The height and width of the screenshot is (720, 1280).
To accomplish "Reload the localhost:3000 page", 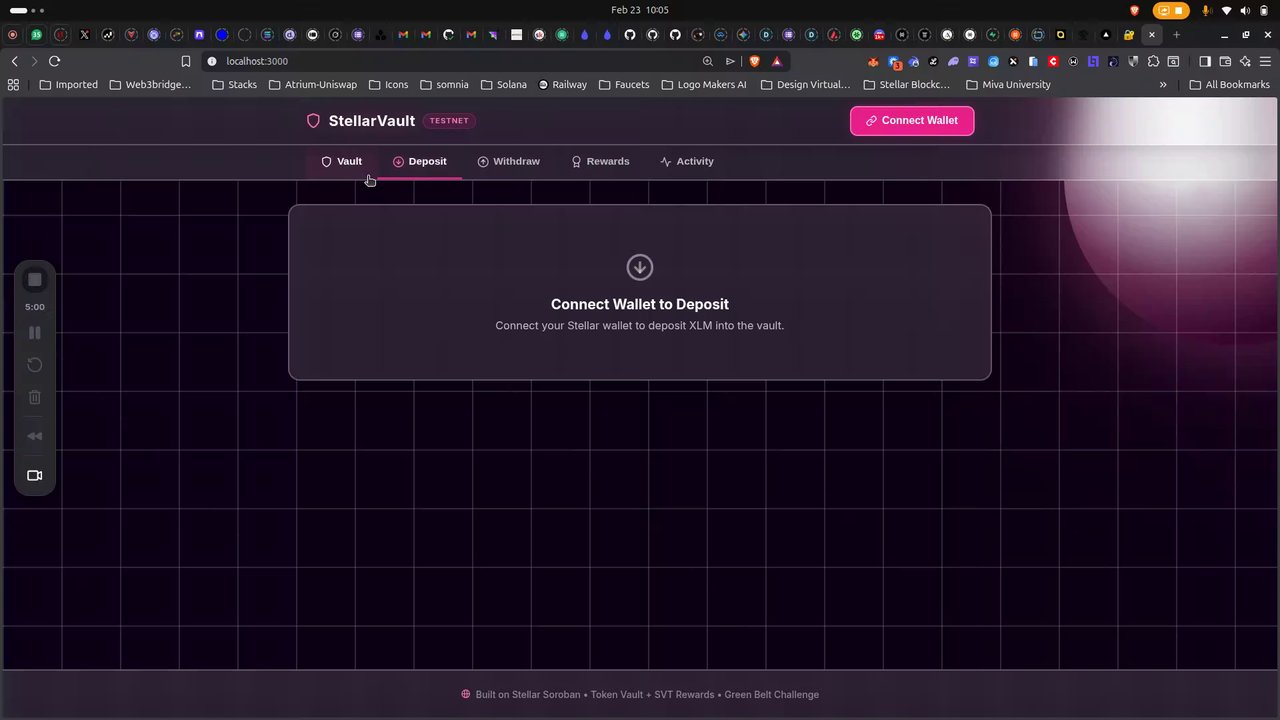I will click(x=55, y=61).
